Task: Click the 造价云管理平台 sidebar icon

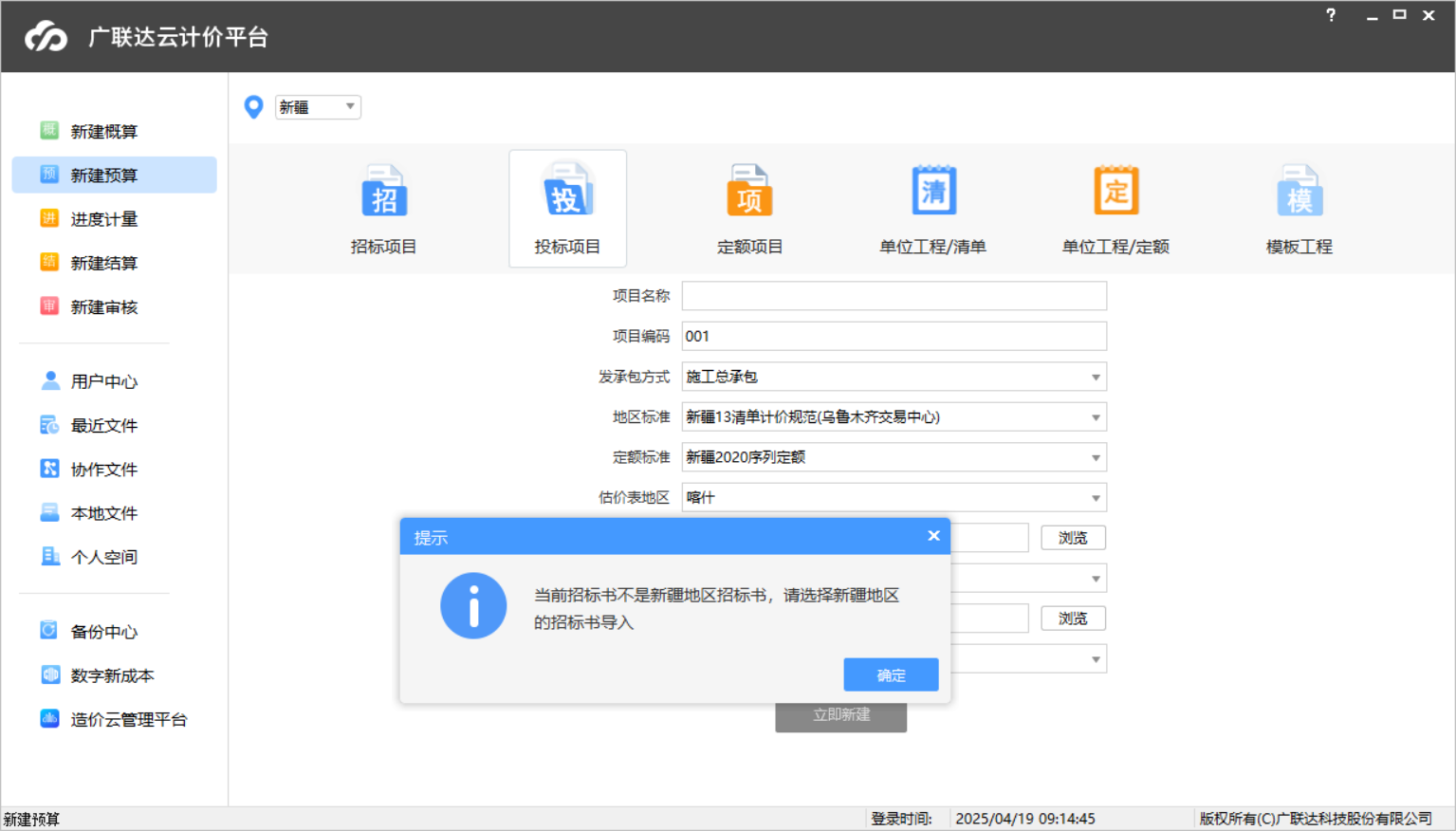Action: (49, 718)
